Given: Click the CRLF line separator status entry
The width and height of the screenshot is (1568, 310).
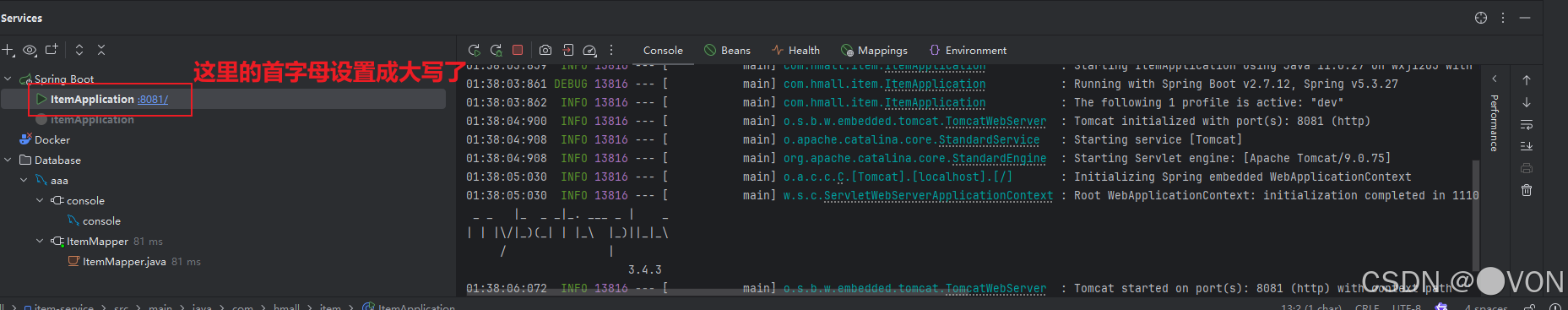Looking at the screenshot, I should click(x=1367, y=307).
